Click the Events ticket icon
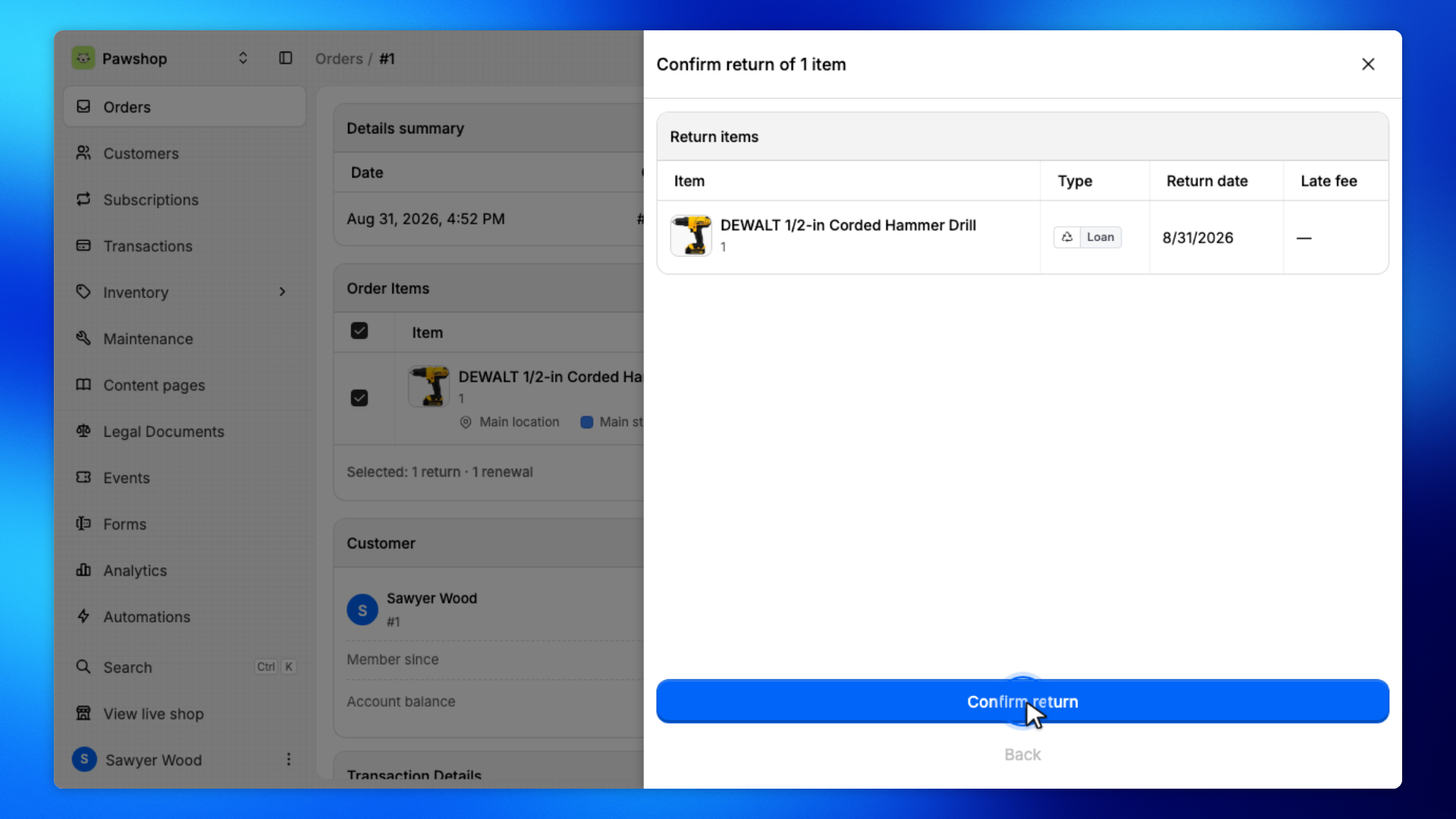This screenshot has width=1456, height=819. 83,478
